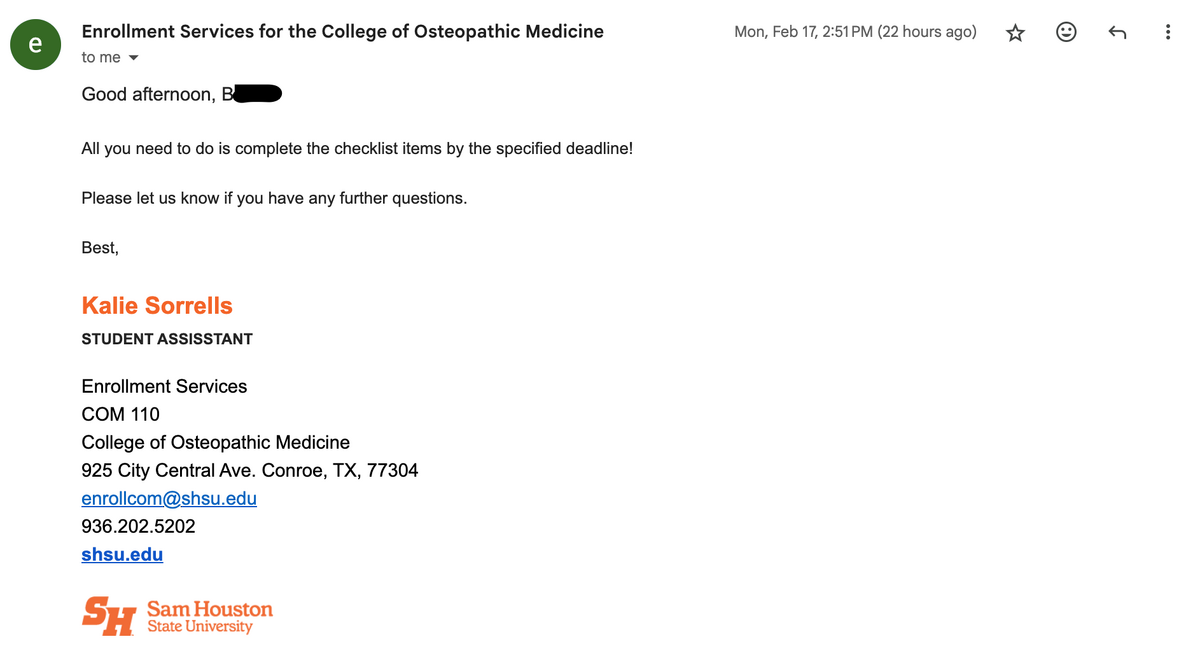Star this email message
The width and height of the screenshot is (1200, 667).
pyautogui.click(x=1015, y=33)
